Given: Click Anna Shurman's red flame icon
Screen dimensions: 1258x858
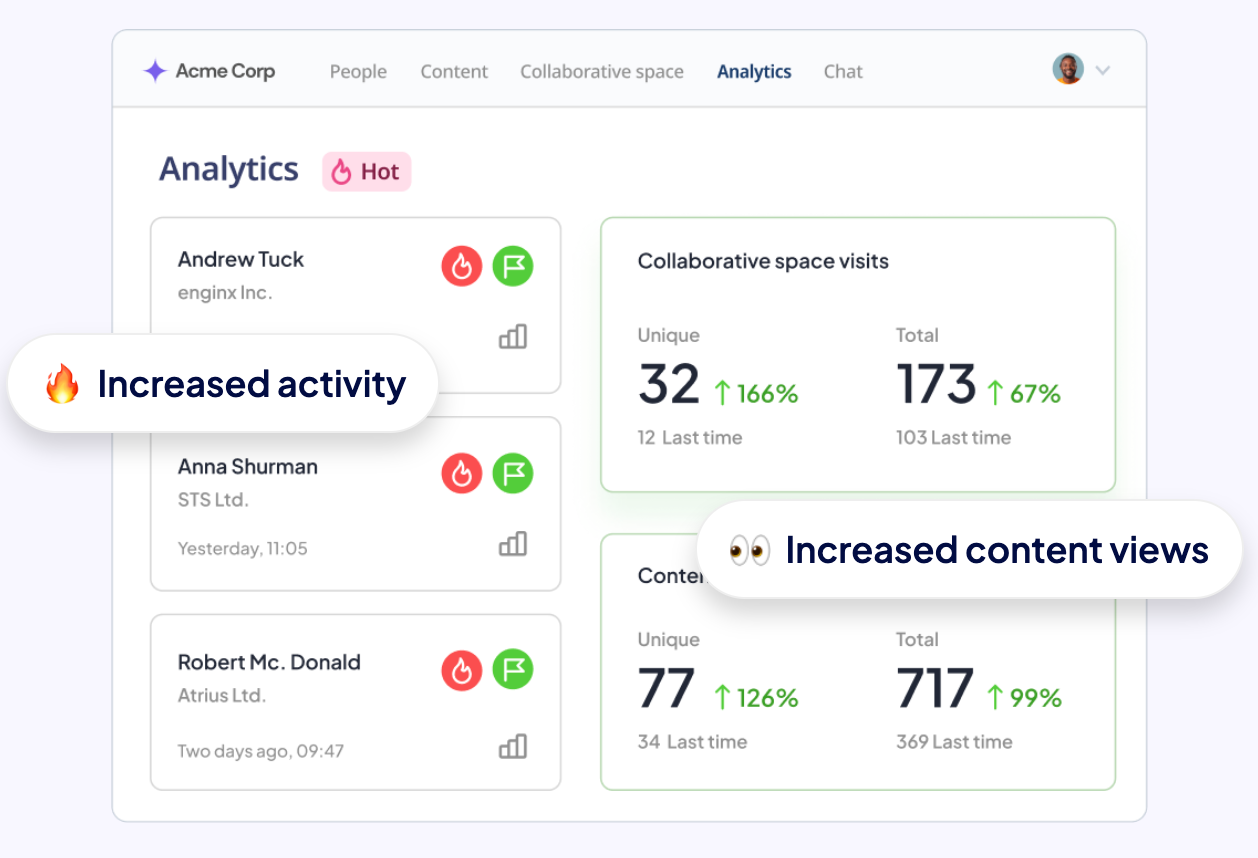Looking at the screenshot, I should 462,474.
